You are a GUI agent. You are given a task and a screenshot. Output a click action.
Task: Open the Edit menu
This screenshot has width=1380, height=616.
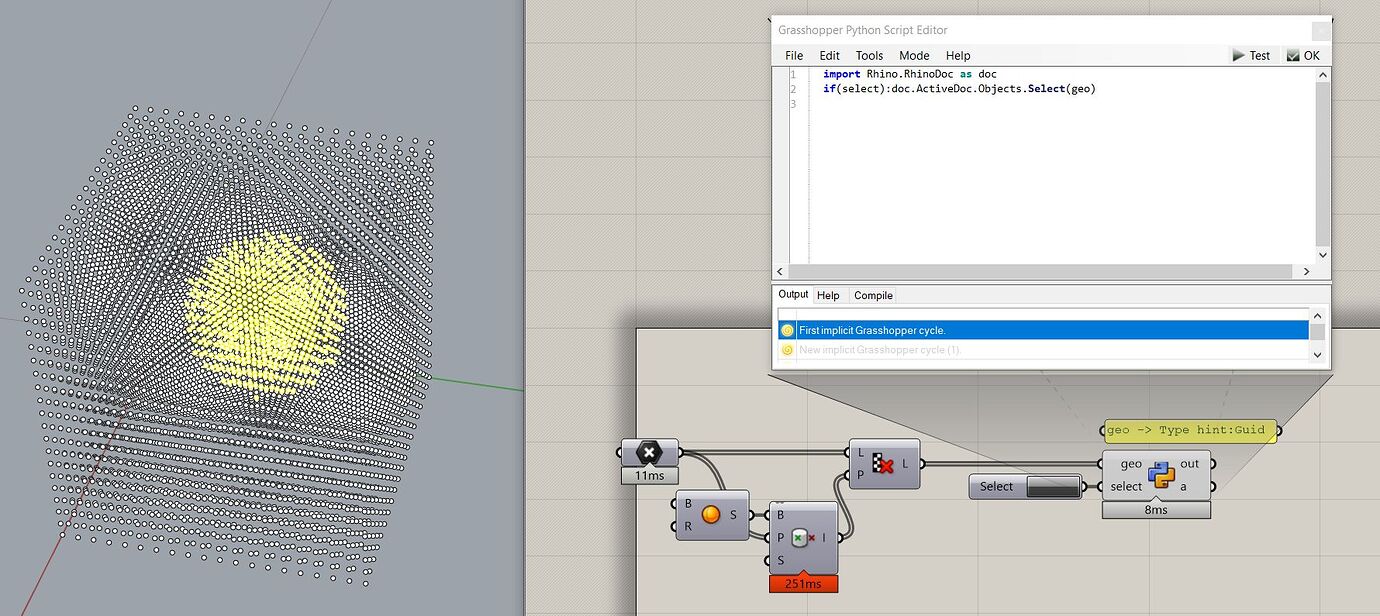828,55
